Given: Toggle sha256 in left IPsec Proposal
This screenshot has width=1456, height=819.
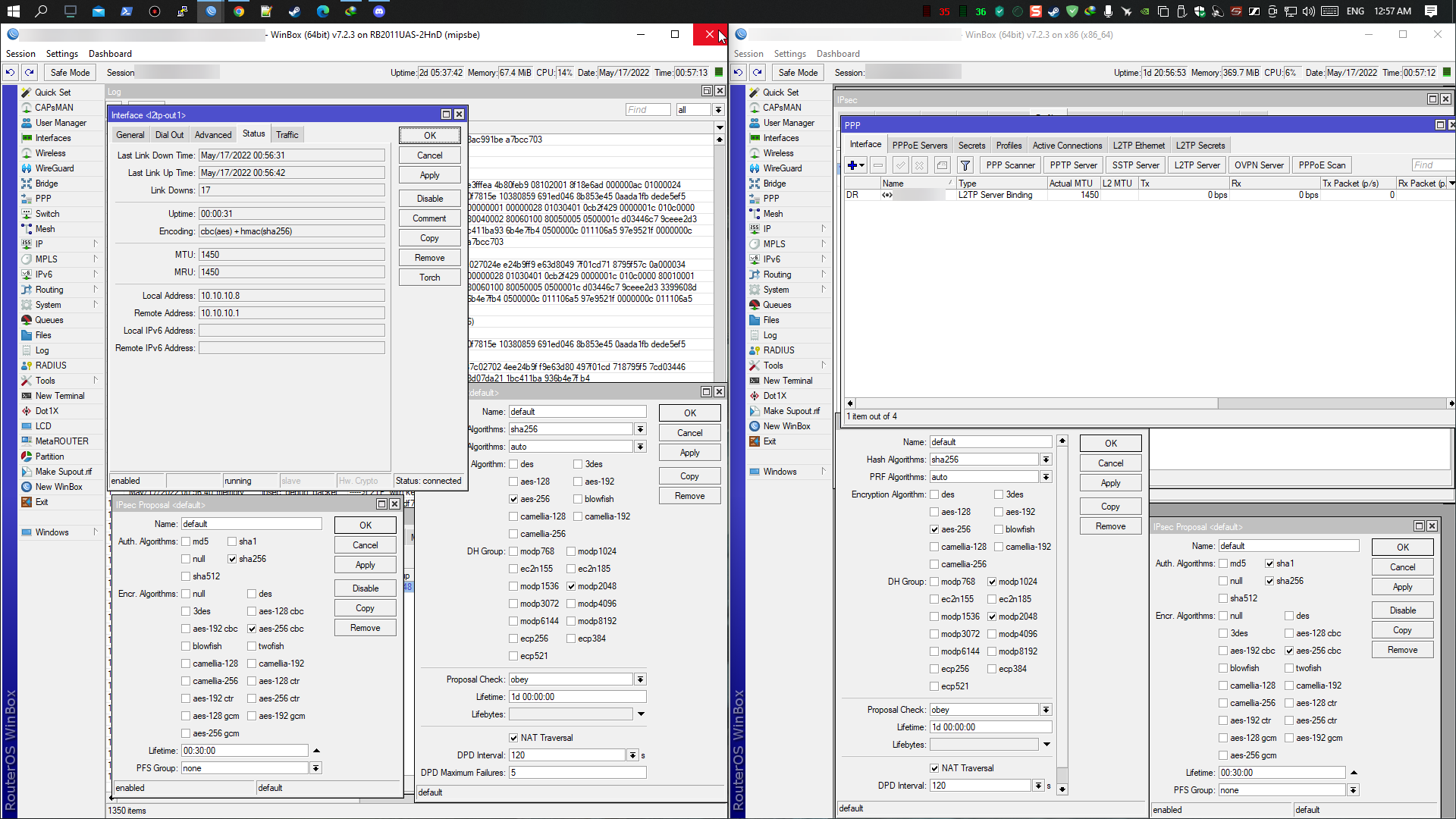Looking at the screenshot, I should click(x=231, y=559).
